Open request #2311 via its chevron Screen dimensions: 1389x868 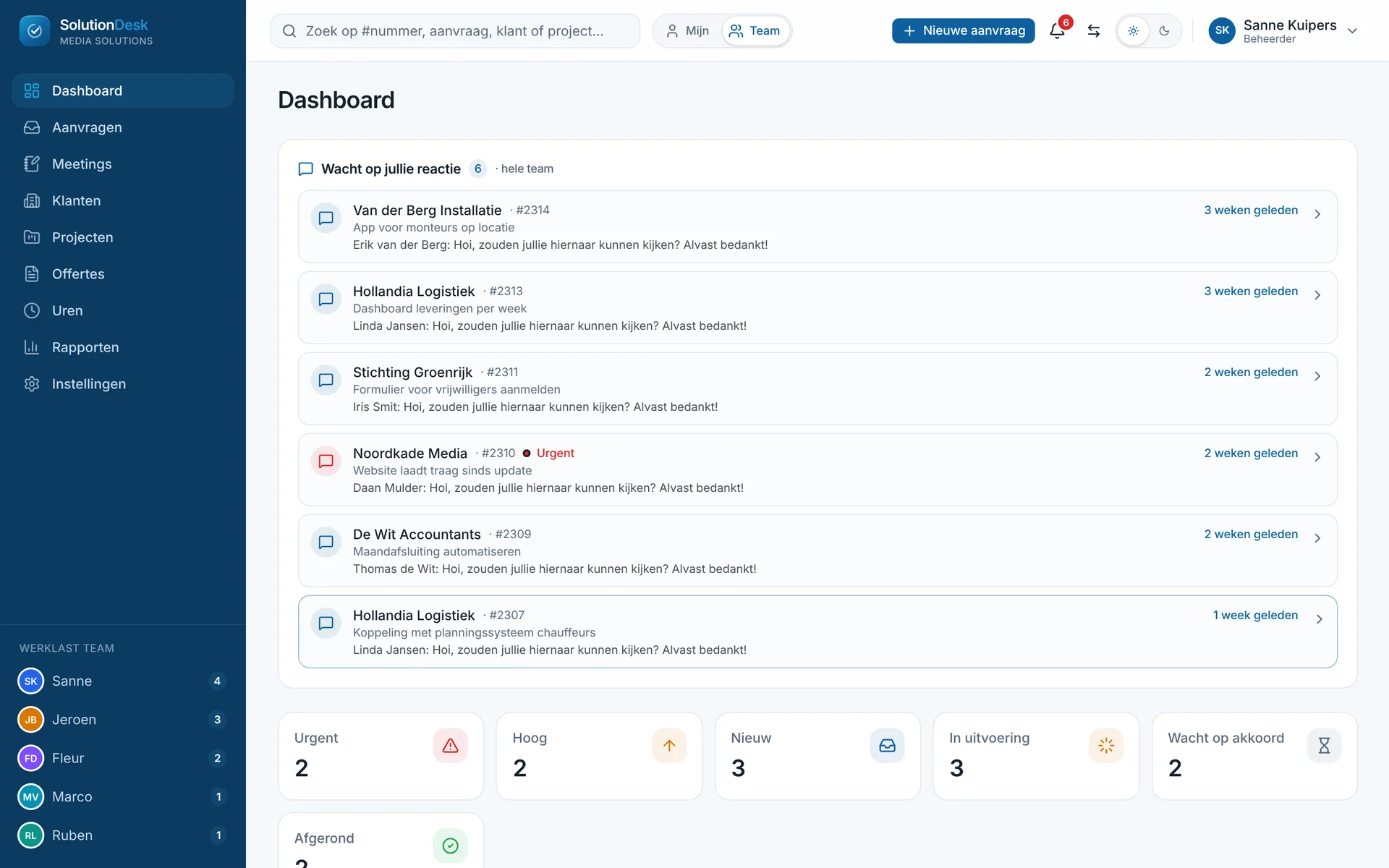click(1317, 376)
